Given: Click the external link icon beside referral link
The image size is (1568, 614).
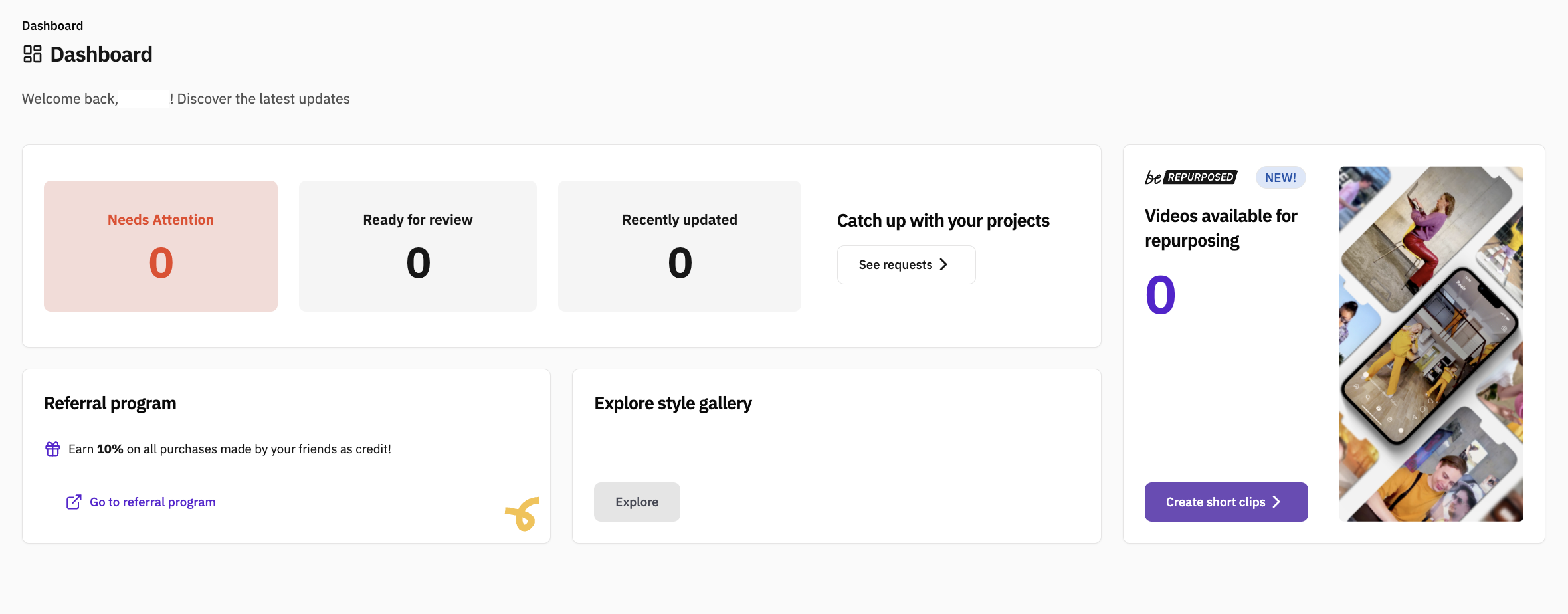Looking at the screenshot, I should pyautogui.click(x=74, y=502).
